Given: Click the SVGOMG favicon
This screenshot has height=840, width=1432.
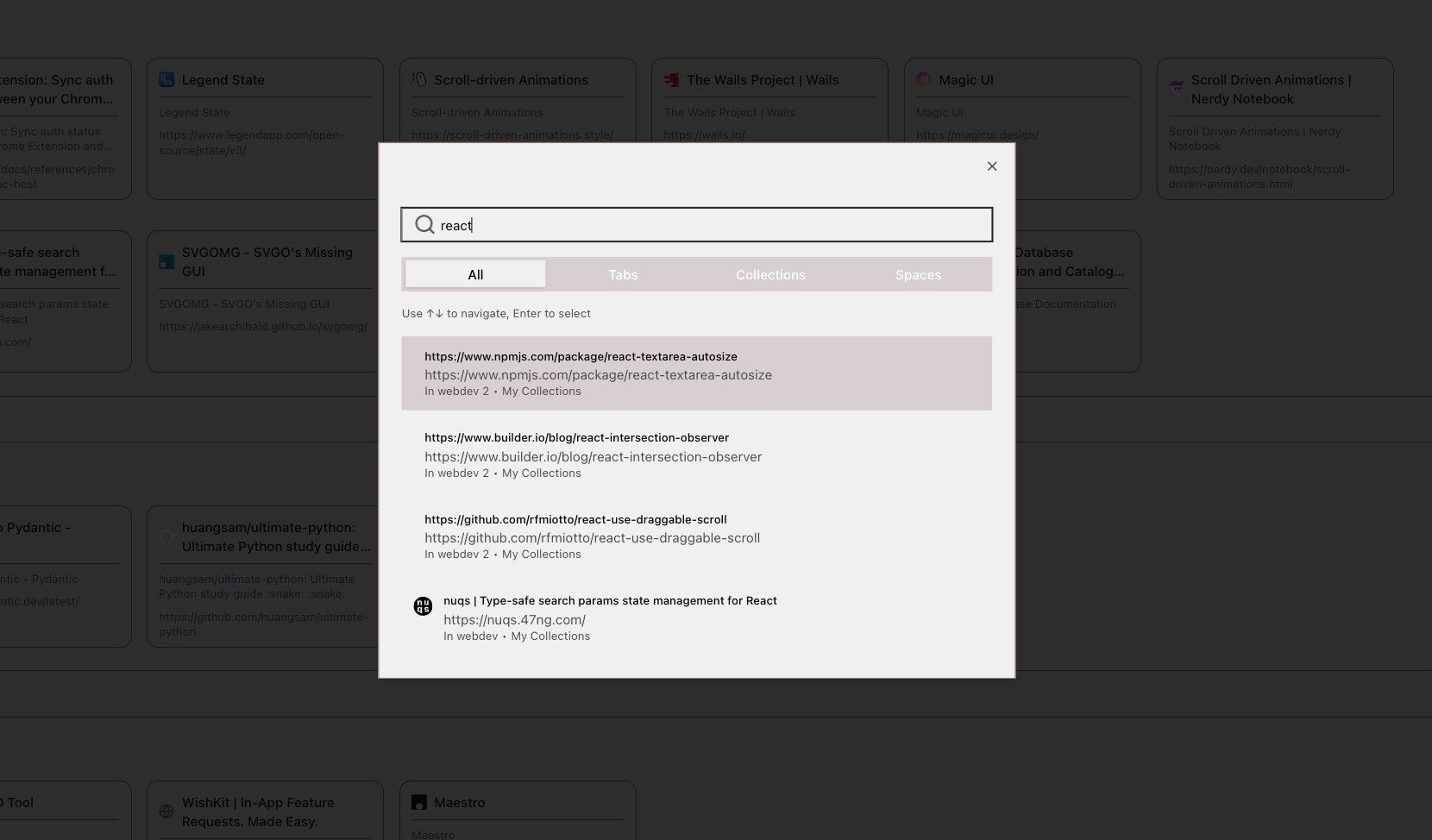Looking at the screenshot, I should [166, 262].
